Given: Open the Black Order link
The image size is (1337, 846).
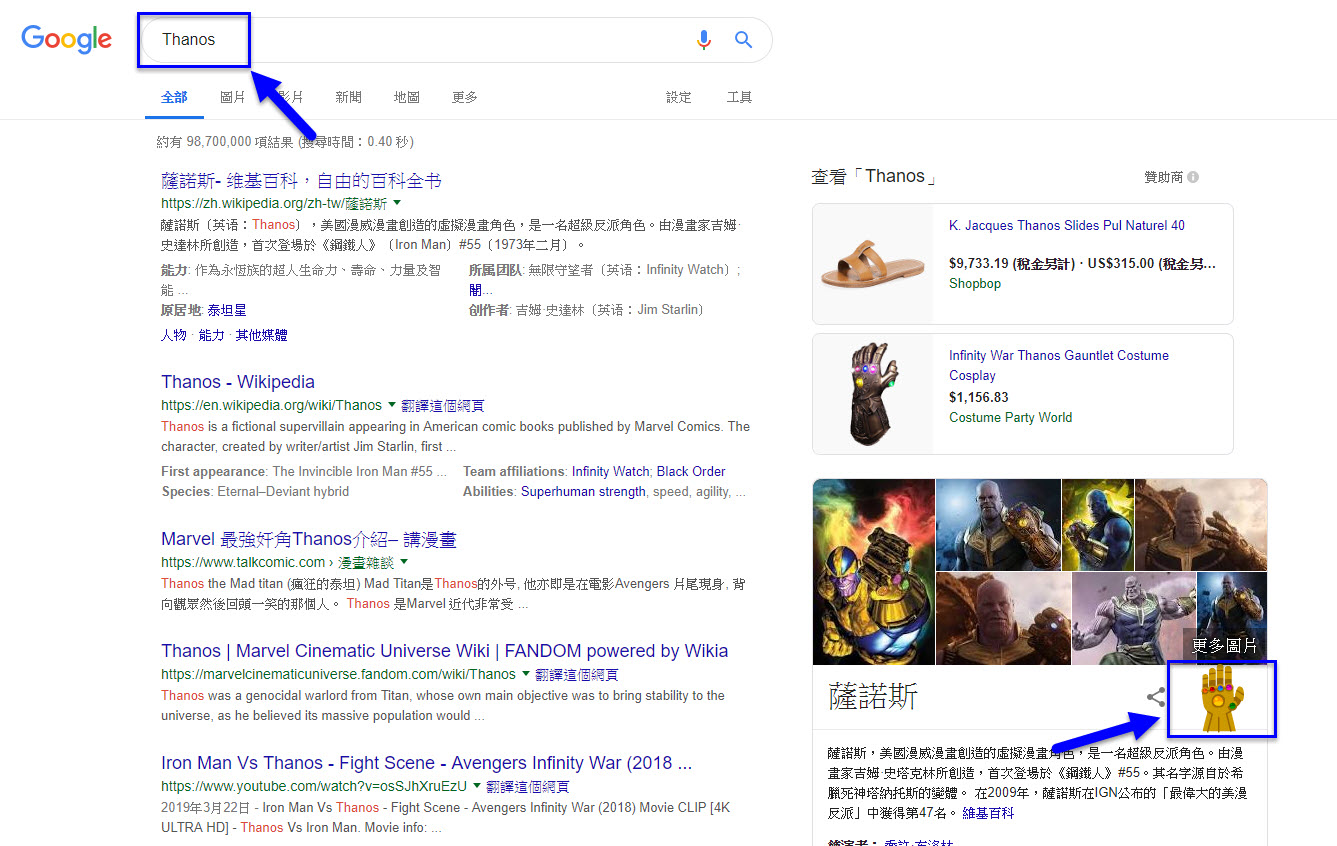Looking at the screenshot, I should point(691,471).
